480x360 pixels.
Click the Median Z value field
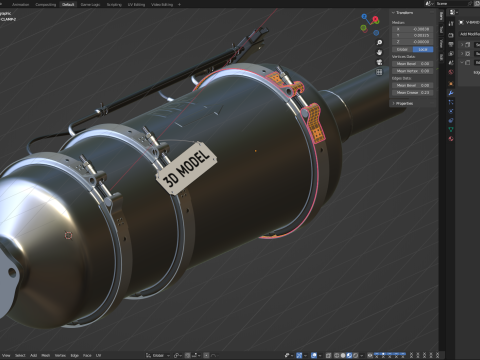coord(412,42)
